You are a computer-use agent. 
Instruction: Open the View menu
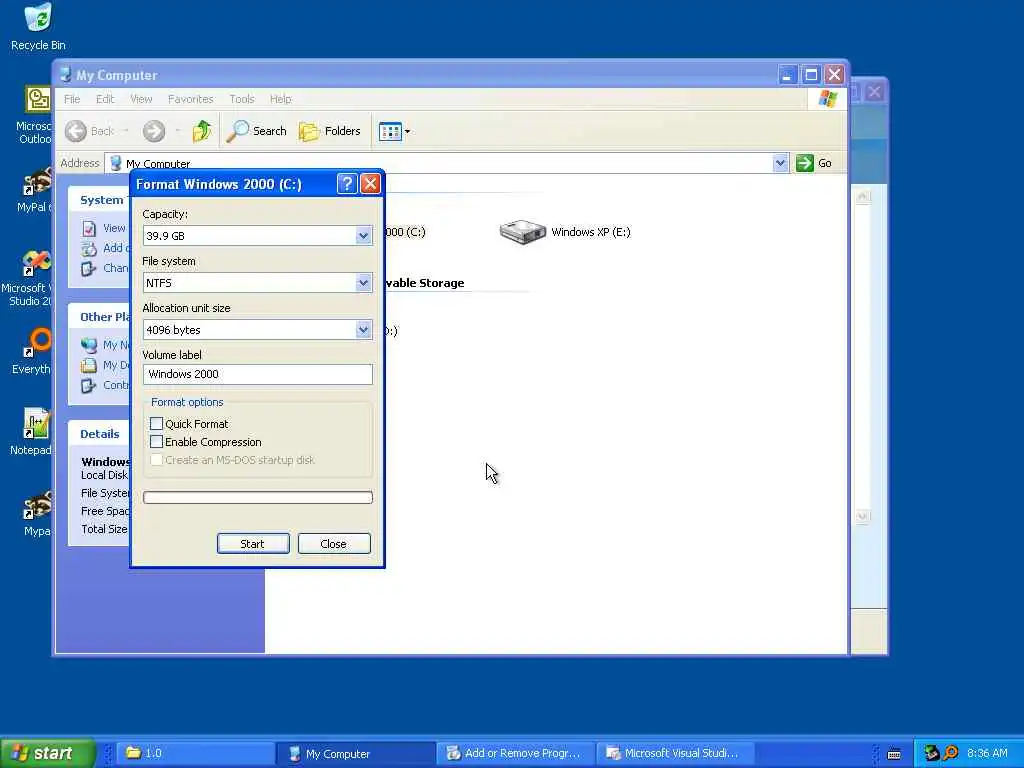click(141, 99)
